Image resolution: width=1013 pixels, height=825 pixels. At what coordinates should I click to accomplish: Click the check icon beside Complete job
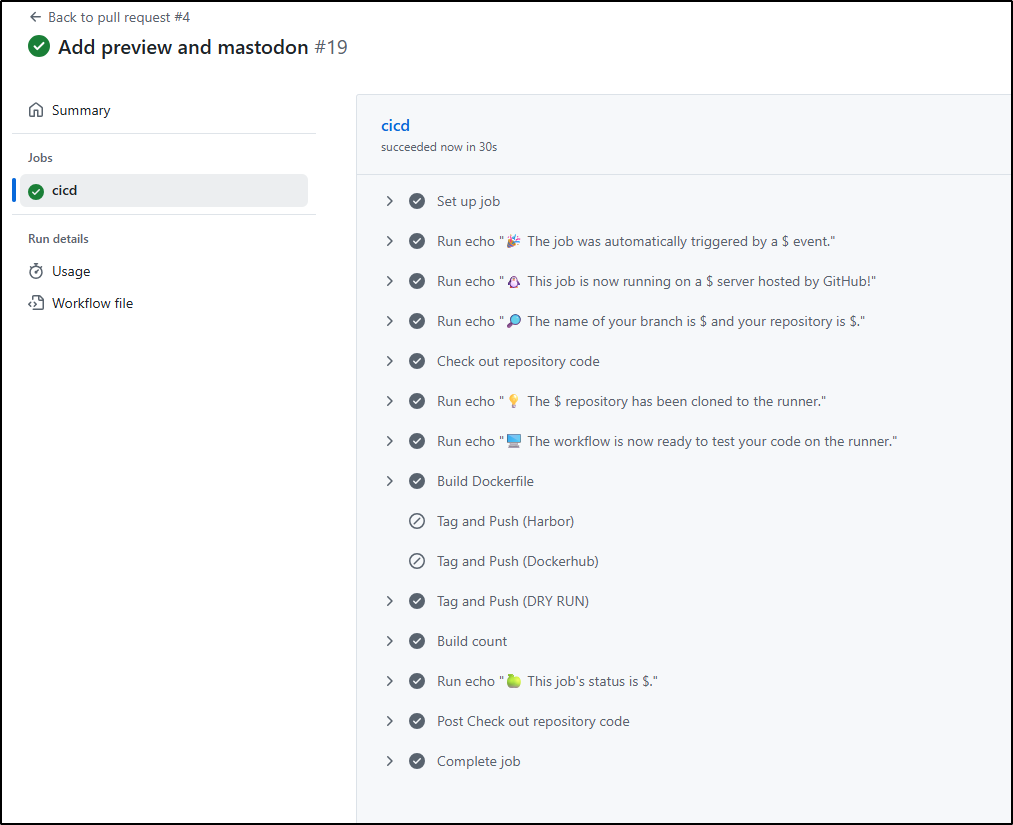click(x=417, y=761)
